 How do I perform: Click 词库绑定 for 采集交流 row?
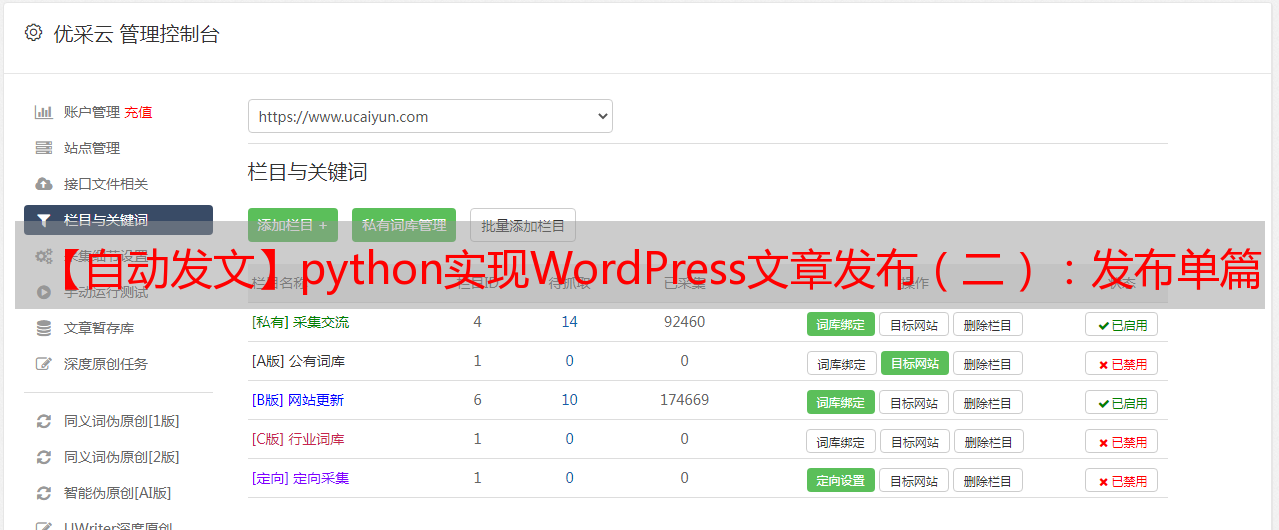pos(841,324)
